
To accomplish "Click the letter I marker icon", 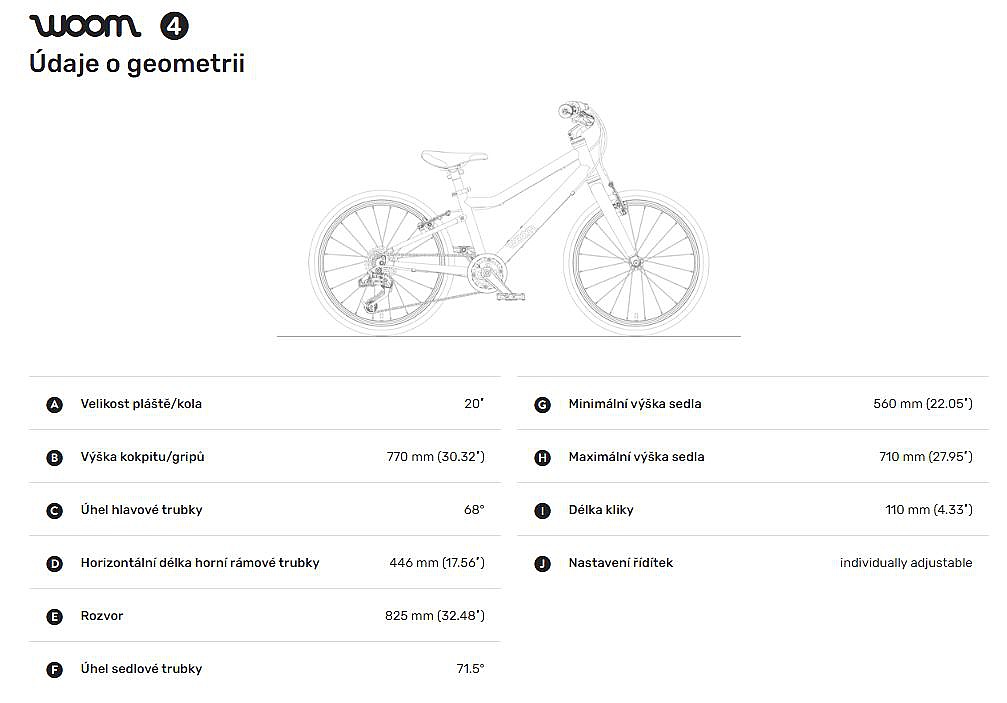I will pos(543,511).
